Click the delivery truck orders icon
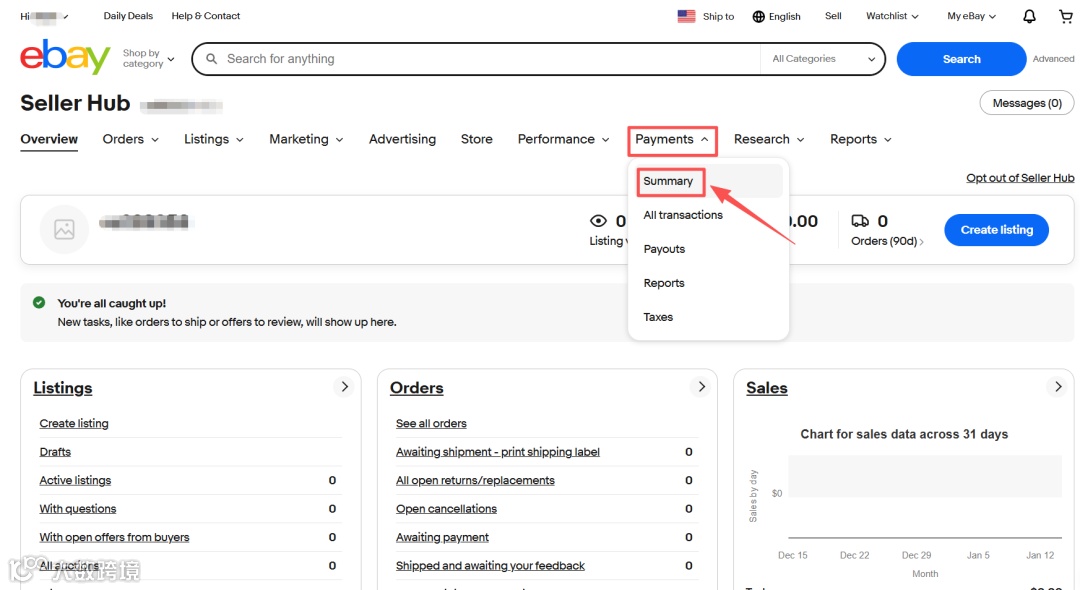 860,221
